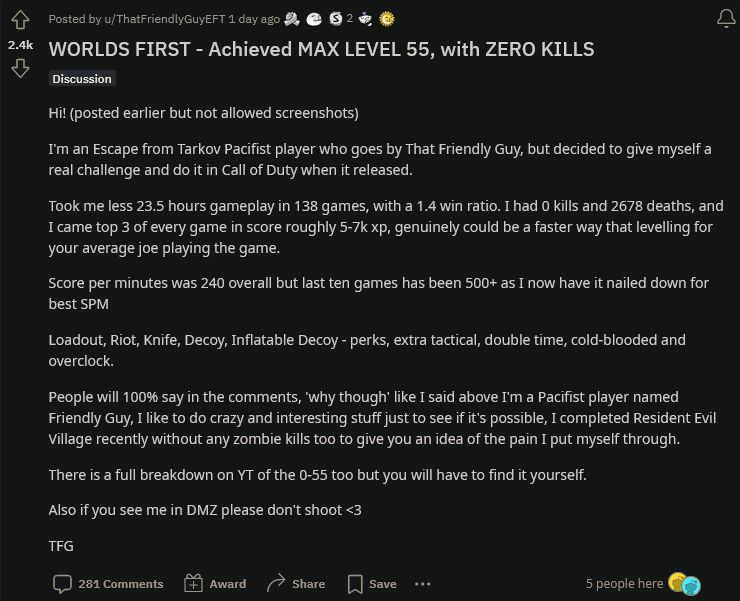Viewport: 740px width, 601px height.
Task: Click the gift box Award icon
Action: tap(193, 584)
